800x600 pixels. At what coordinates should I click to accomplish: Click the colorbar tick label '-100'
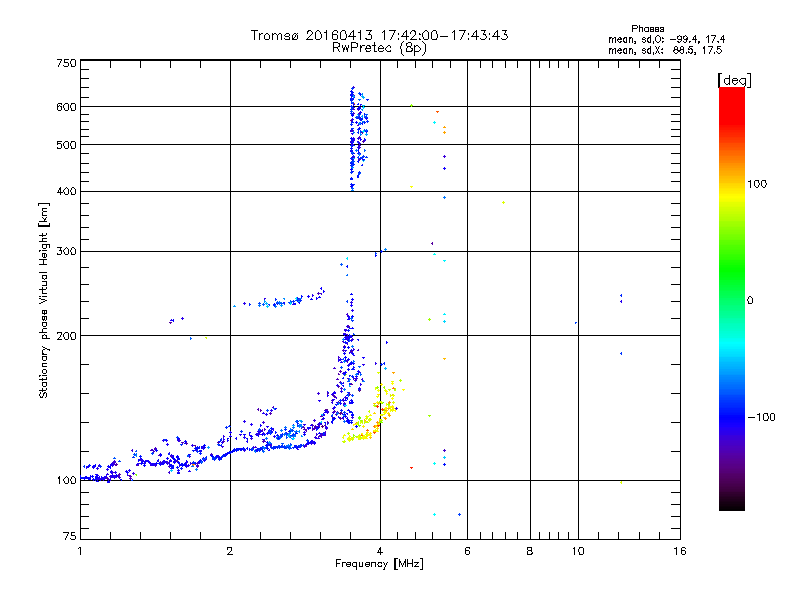click(x=762, y=417)
